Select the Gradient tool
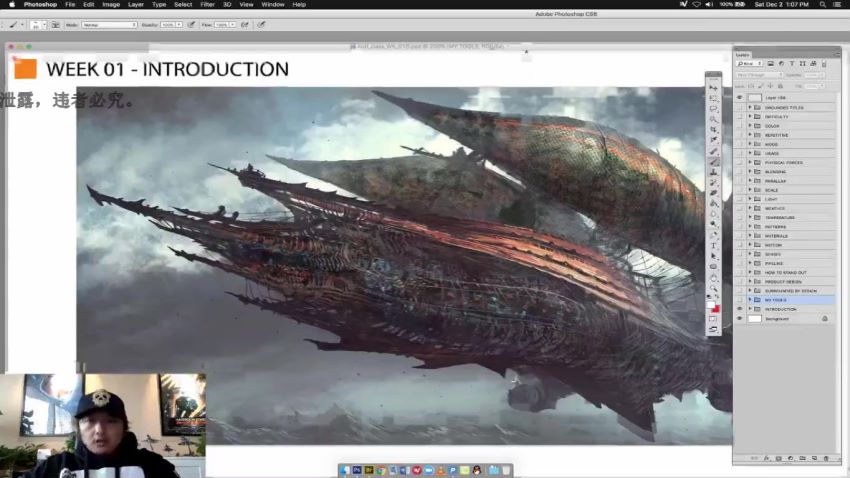This screenshot has height=478, width=850. pos(713,204)
